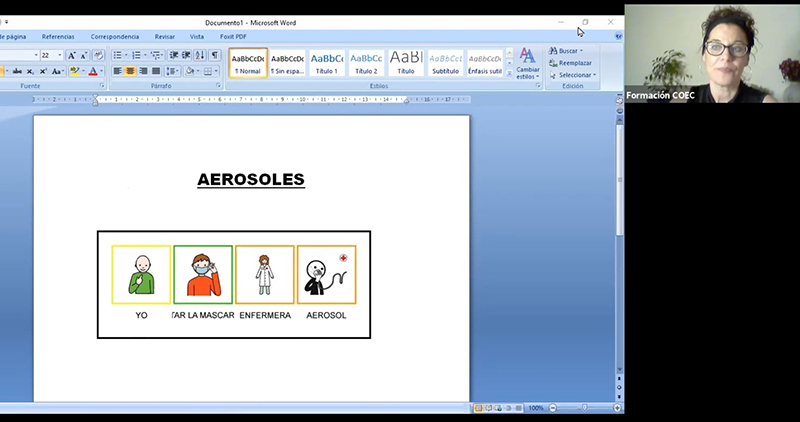The image size is (800, 422).
Task: Click the AEROSOL pictogram in the document
Action: tap(326, 275)
